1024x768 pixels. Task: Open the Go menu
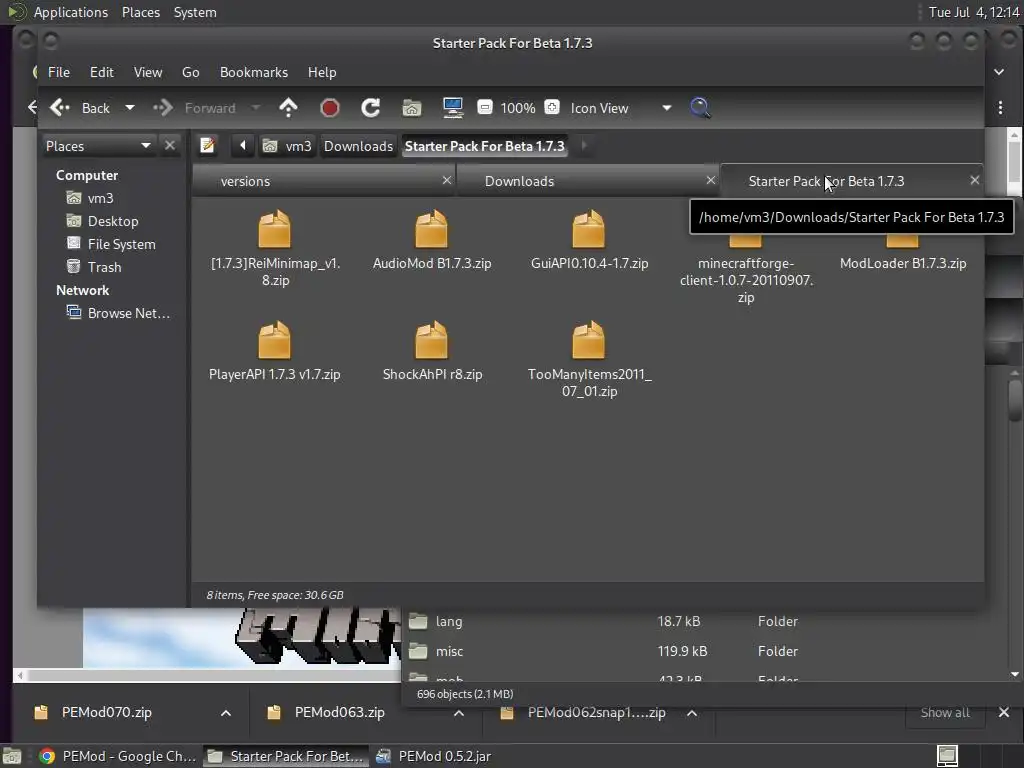(190, 72)
